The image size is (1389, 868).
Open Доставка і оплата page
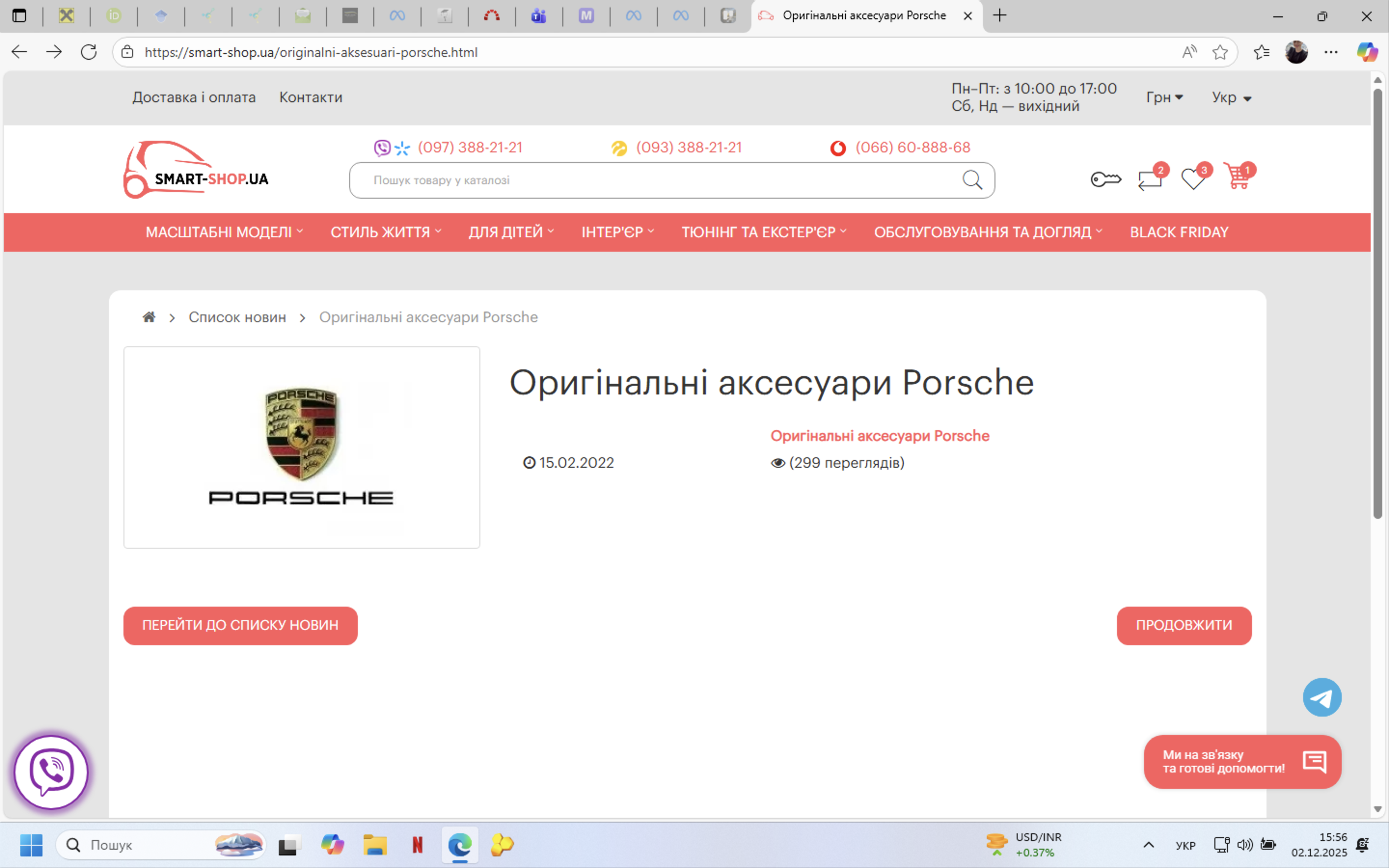194,97
